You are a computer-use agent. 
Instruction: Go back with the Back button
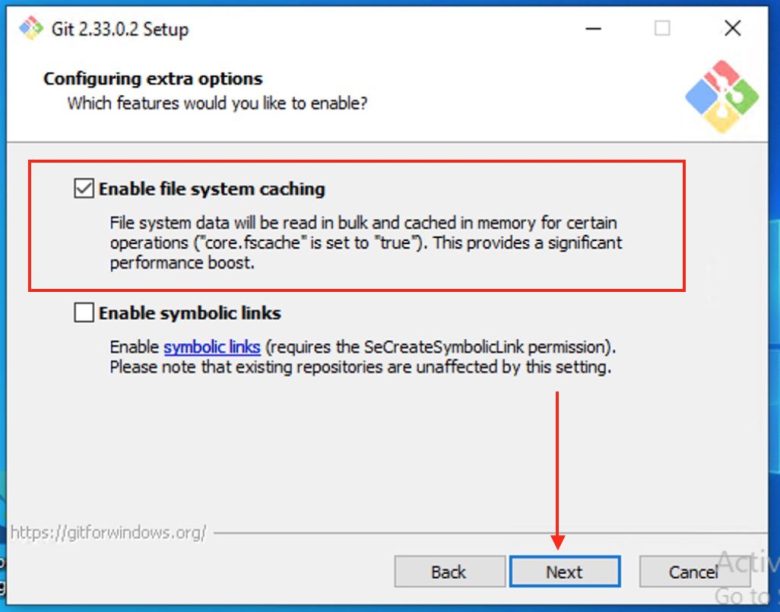tap(450, 572)
